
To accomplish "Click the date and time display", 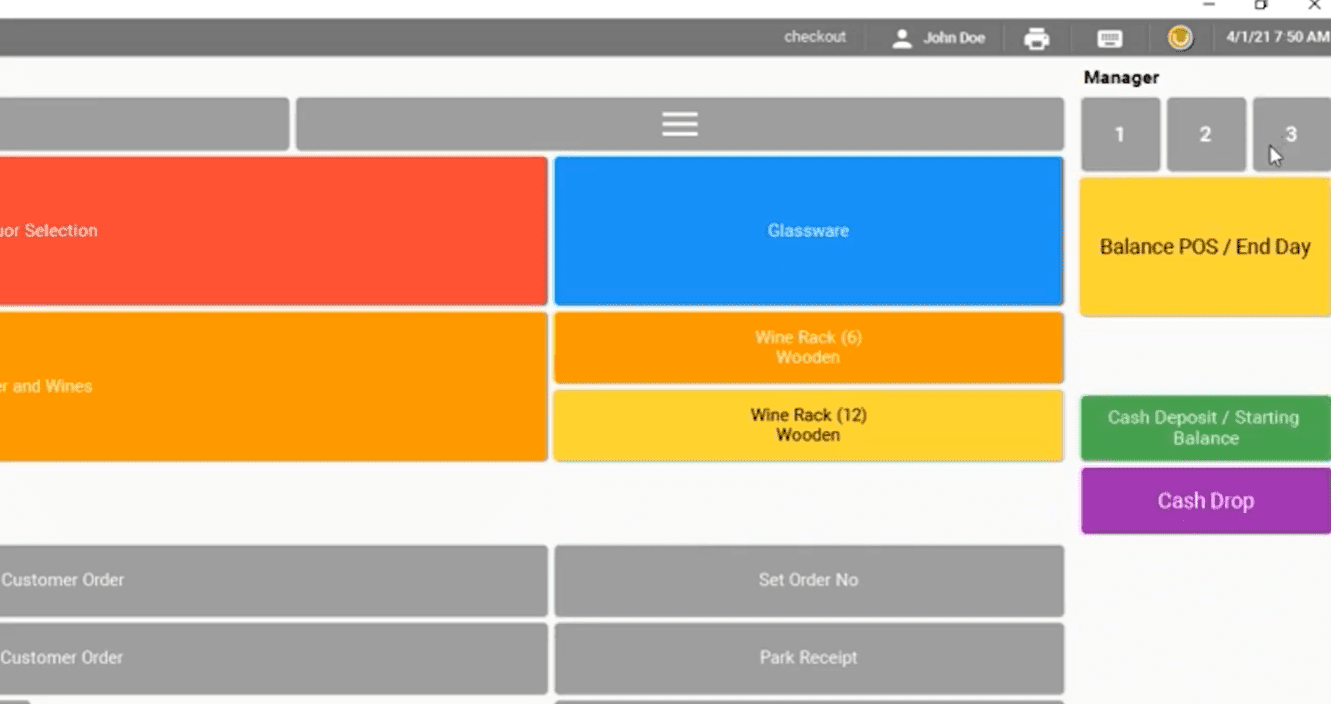I will pyautogui.click(x=1277, y=37).
